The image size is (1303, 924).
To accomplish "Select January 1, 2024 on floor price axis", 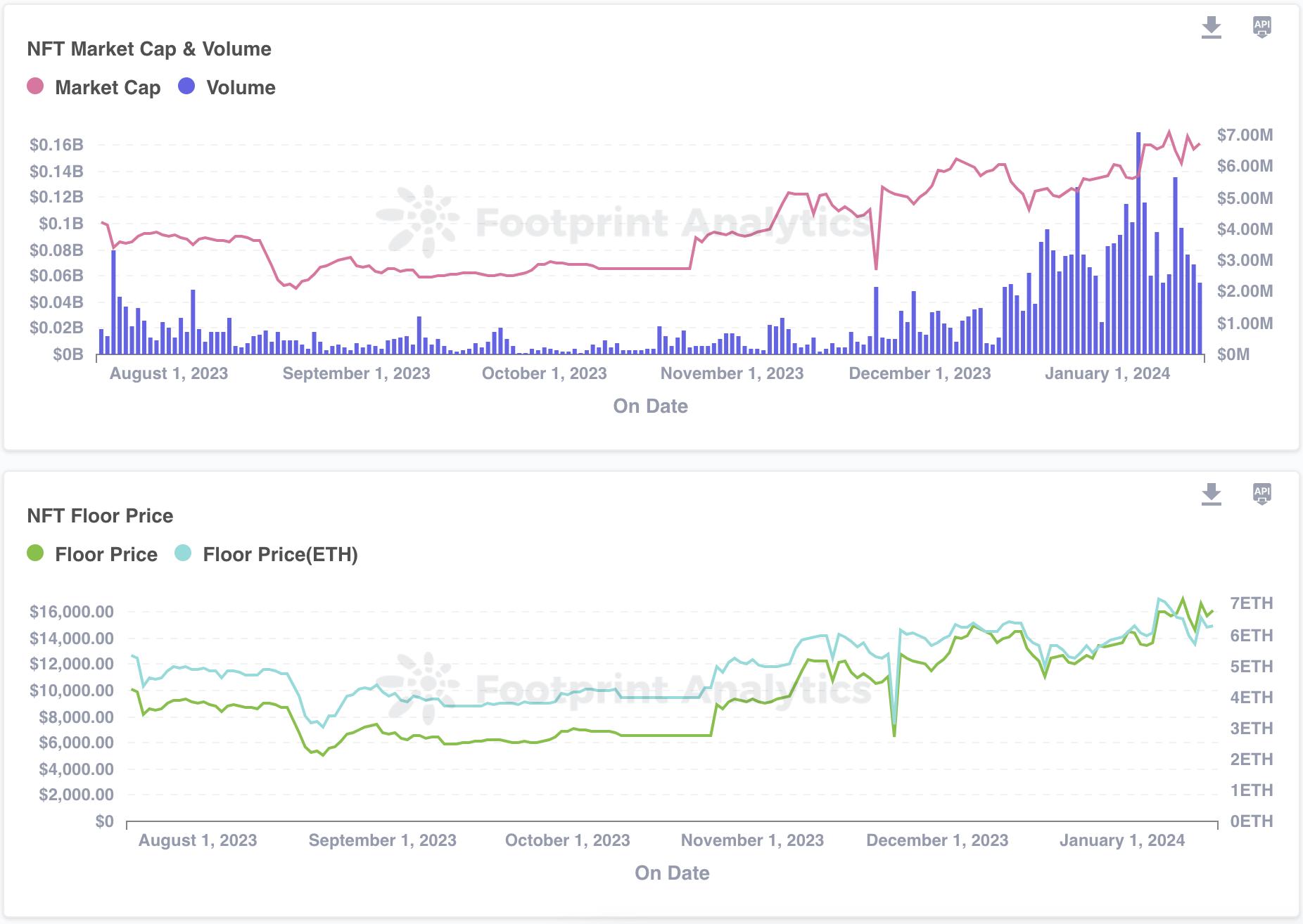I will (x=1121, y=840).
